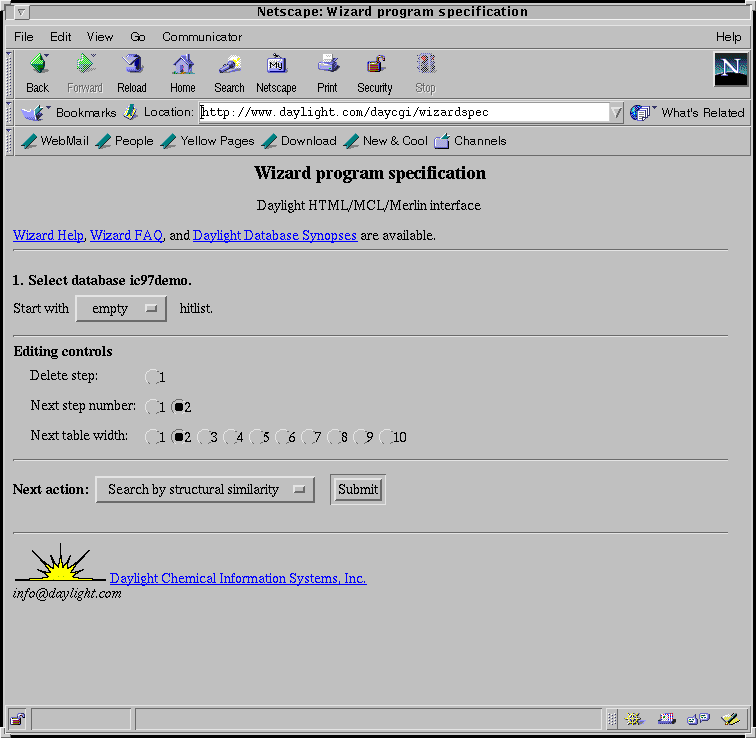Set Next step number to 1
The height and width of the screenshot is (738, 756).
click(152, 407)
